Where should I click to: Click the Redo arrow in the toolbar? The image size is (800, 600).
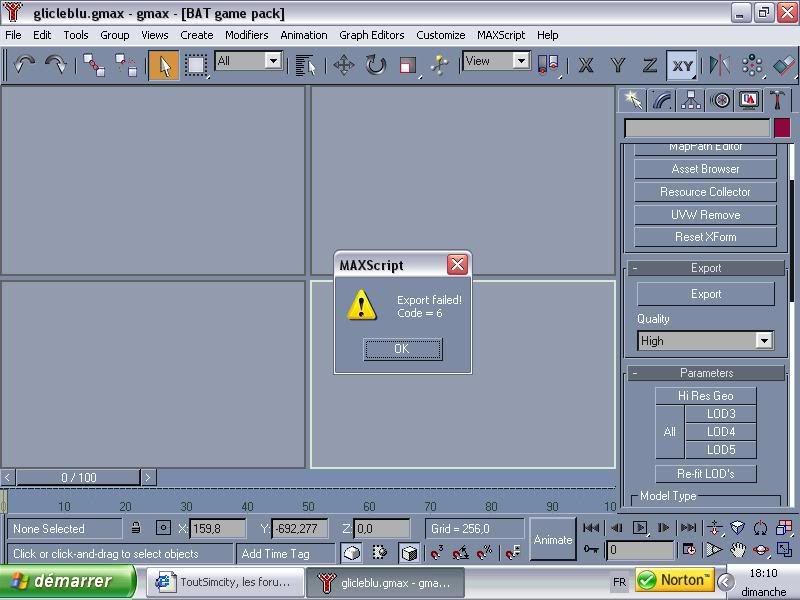56,65
